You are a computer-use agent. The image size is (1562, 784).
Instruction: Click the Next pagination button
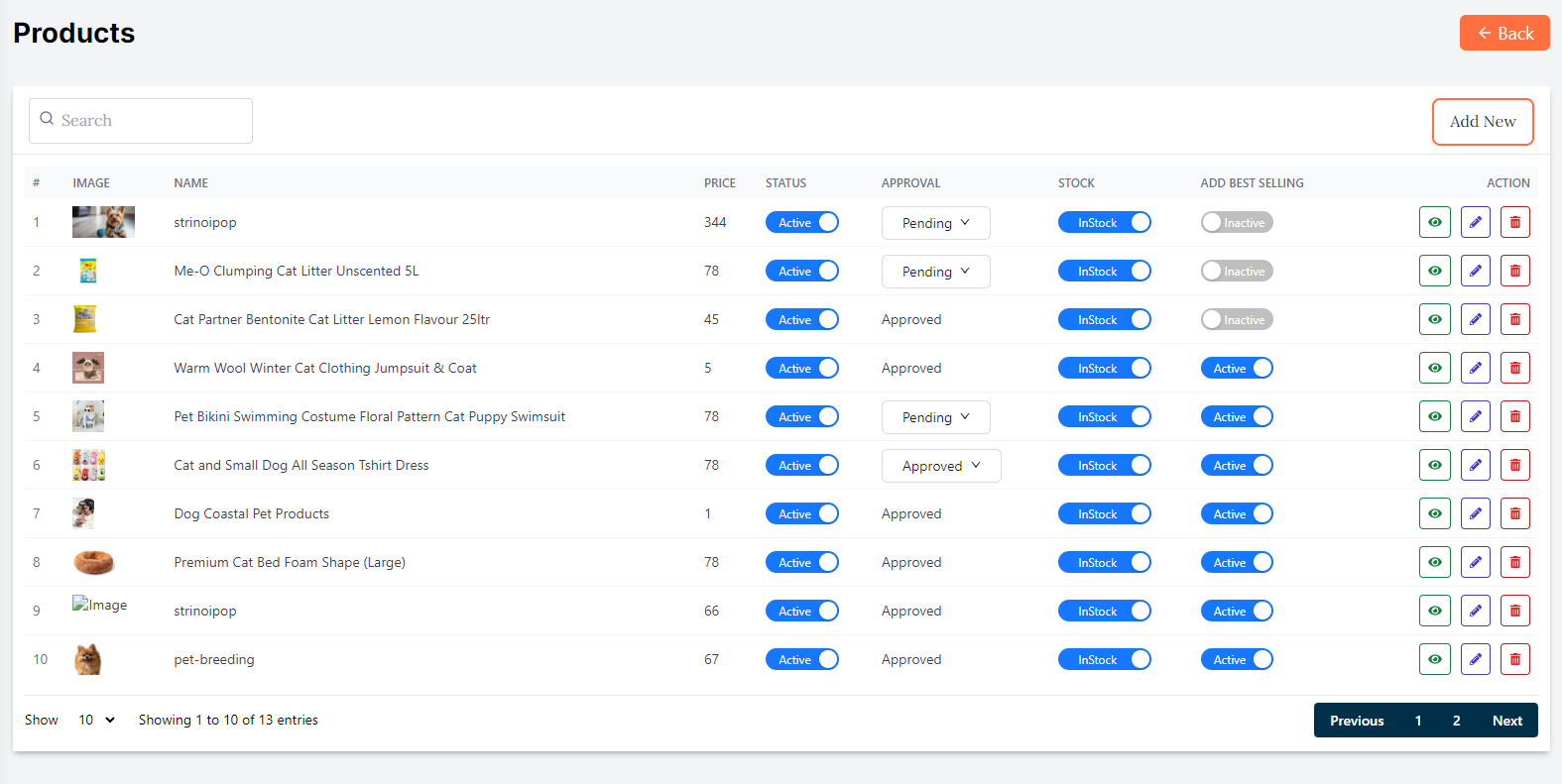pos(1506,721)
